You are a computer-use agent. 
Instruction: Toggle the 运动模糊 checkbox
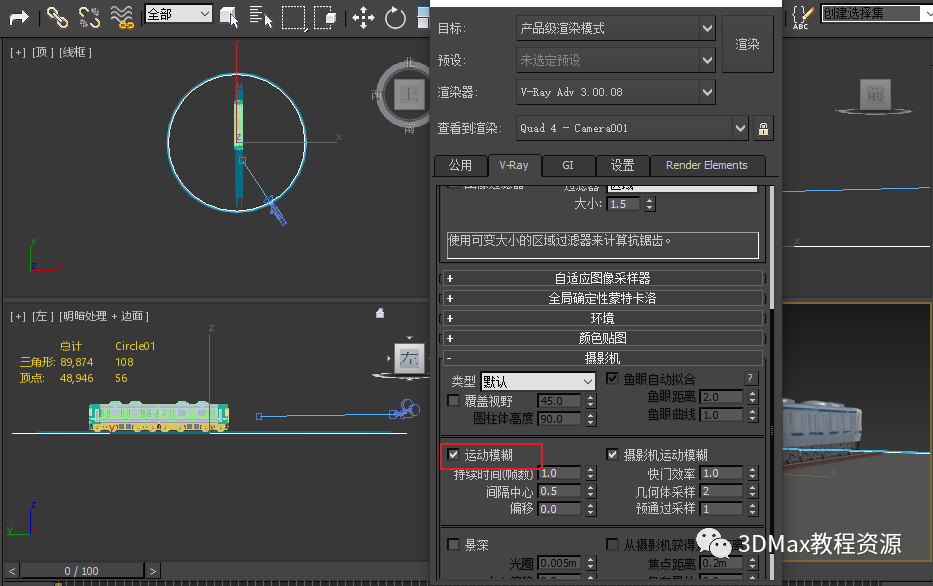453,455
